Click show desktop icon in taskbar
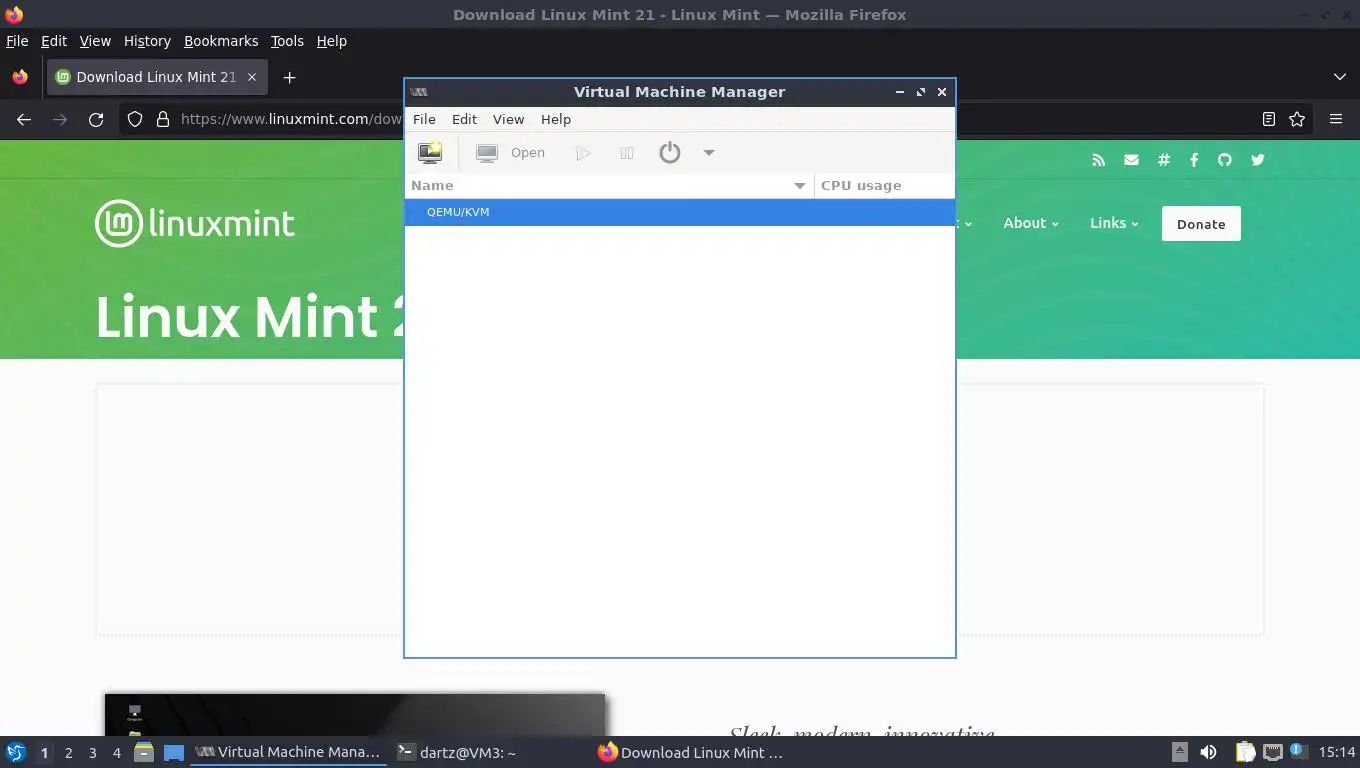This screenshot has width=1360, height=768. pyautogui.click(x=174, y=753)
